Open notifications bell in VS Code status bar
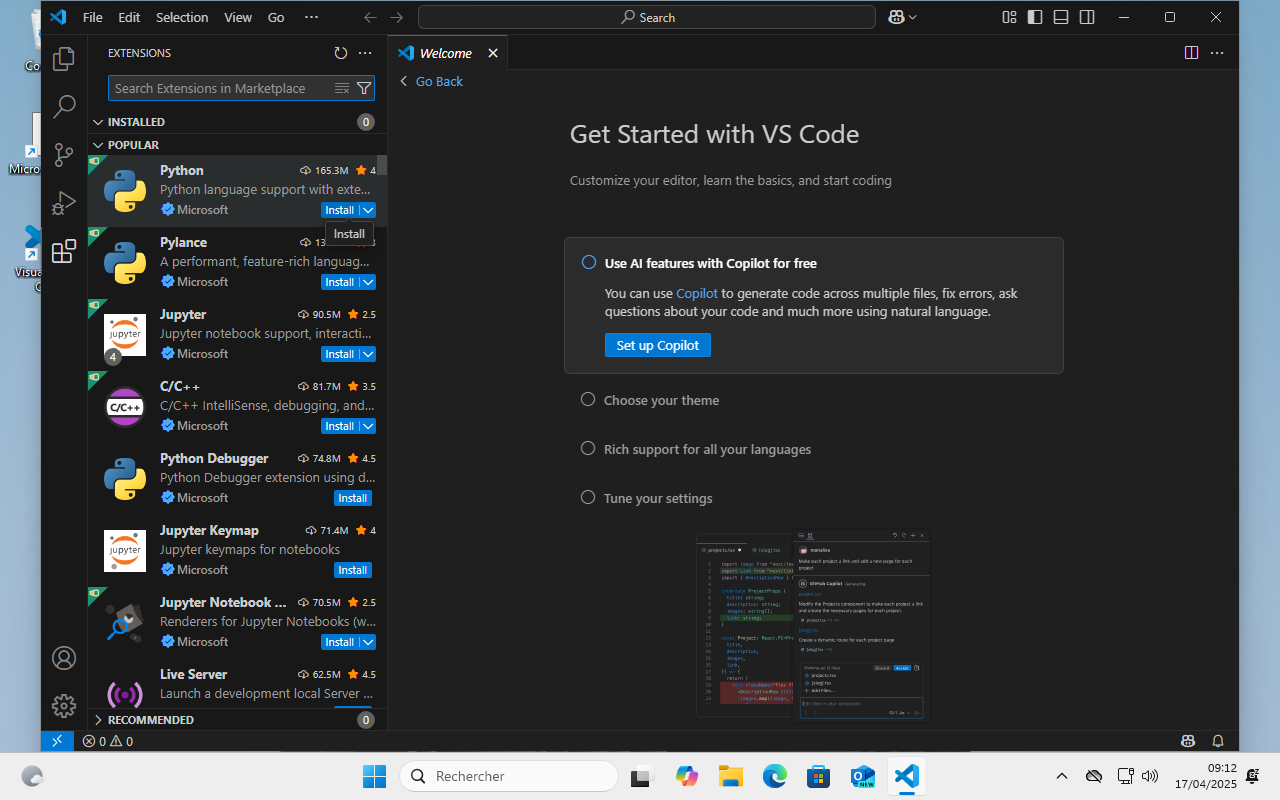1280x800 pixels. tap(1218, 741)
